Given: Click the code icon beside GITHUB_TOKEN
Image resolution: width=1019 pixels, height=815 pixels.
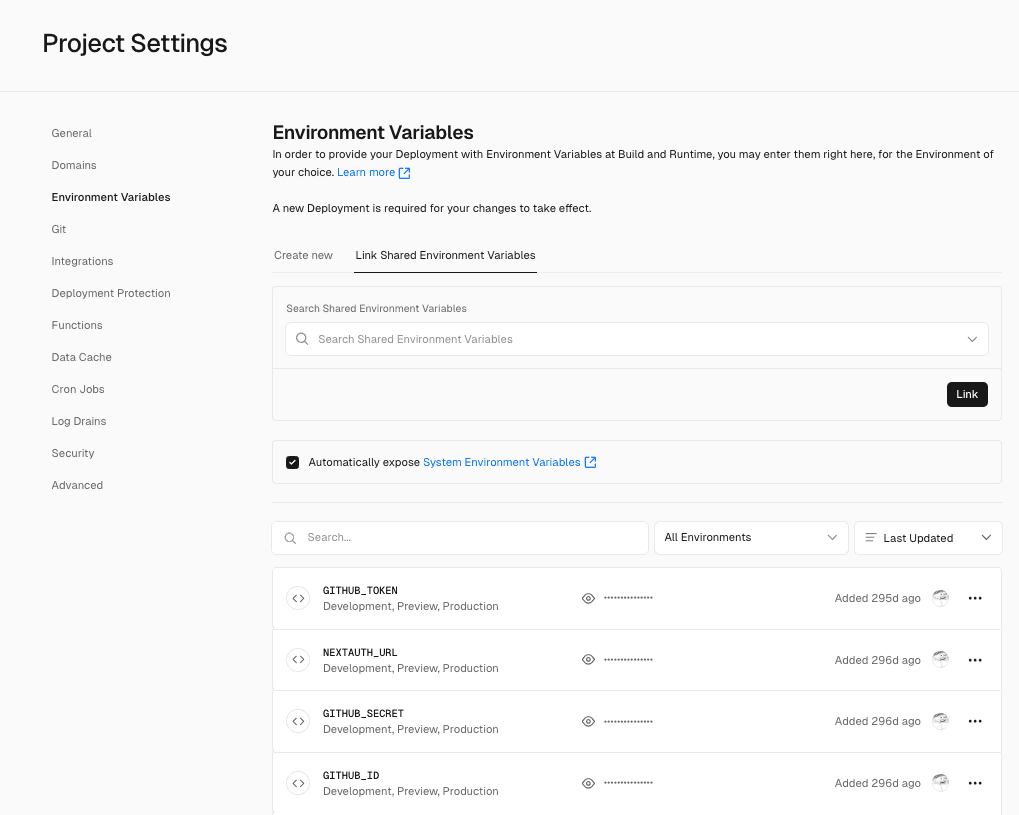Looking at the screenshot, I should [298, 598].
